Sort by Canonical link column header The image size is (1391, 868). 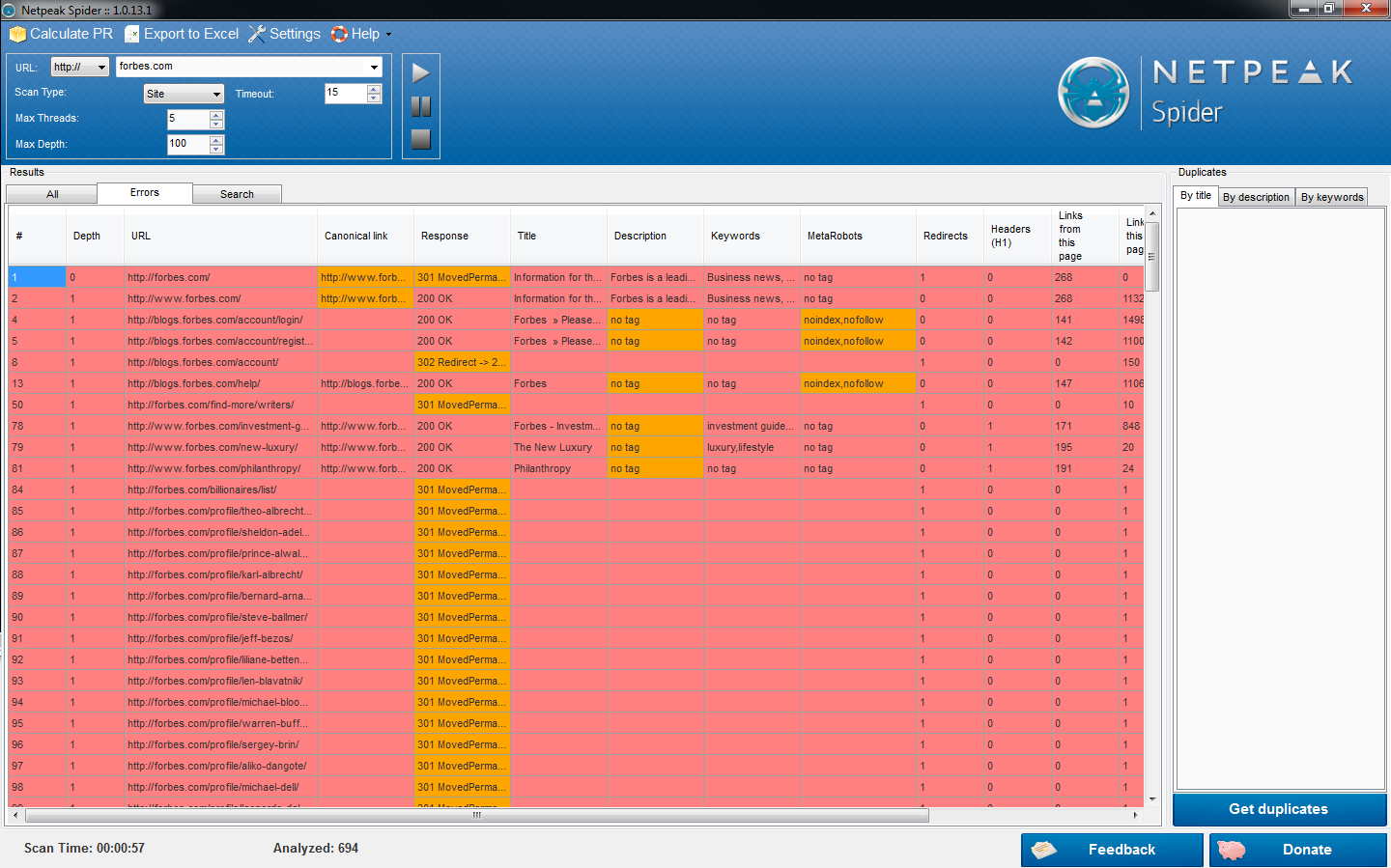pos(365,236)
